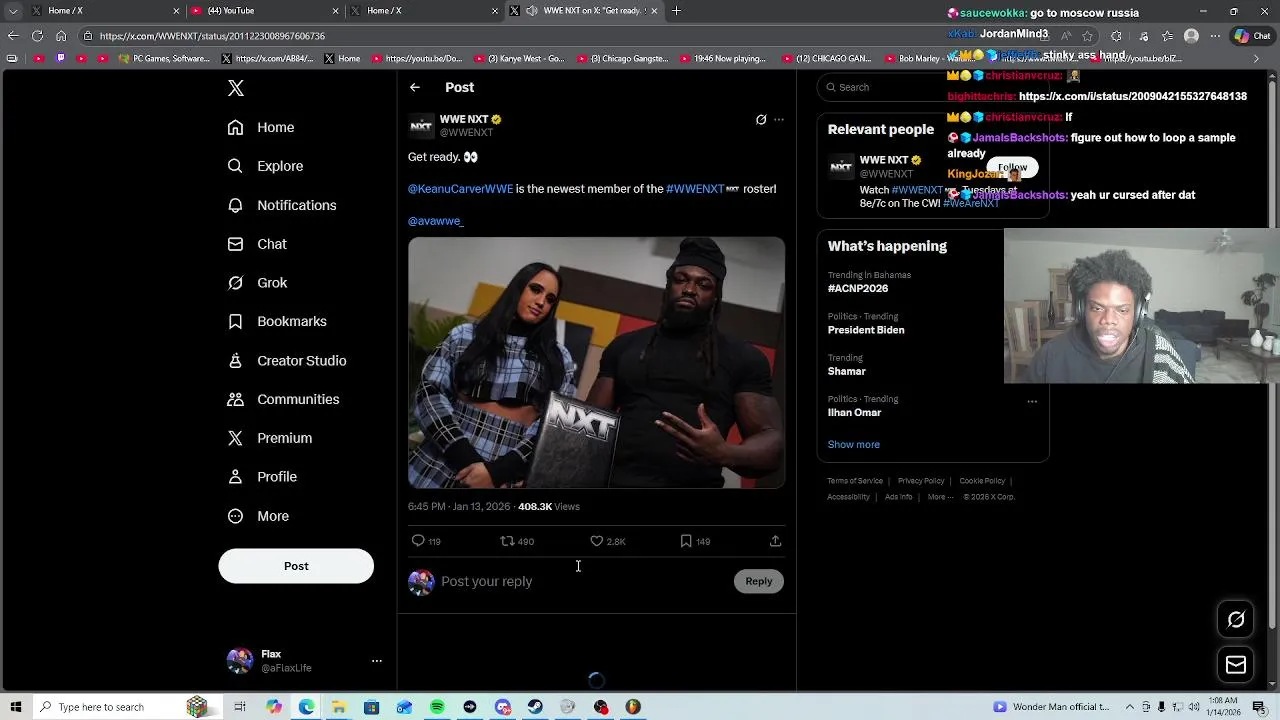Mute the WWE NXT tab audio
The width and height of the screenshot is (1280, 720).
click(532, 11)
